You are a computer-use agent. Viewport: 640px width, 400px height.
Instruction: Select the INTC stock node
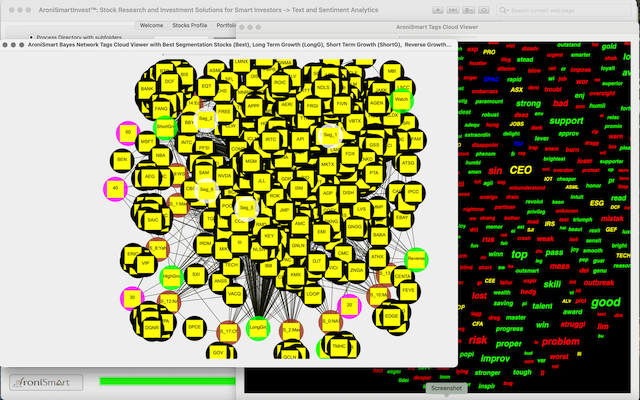click(x=187, y=143)
